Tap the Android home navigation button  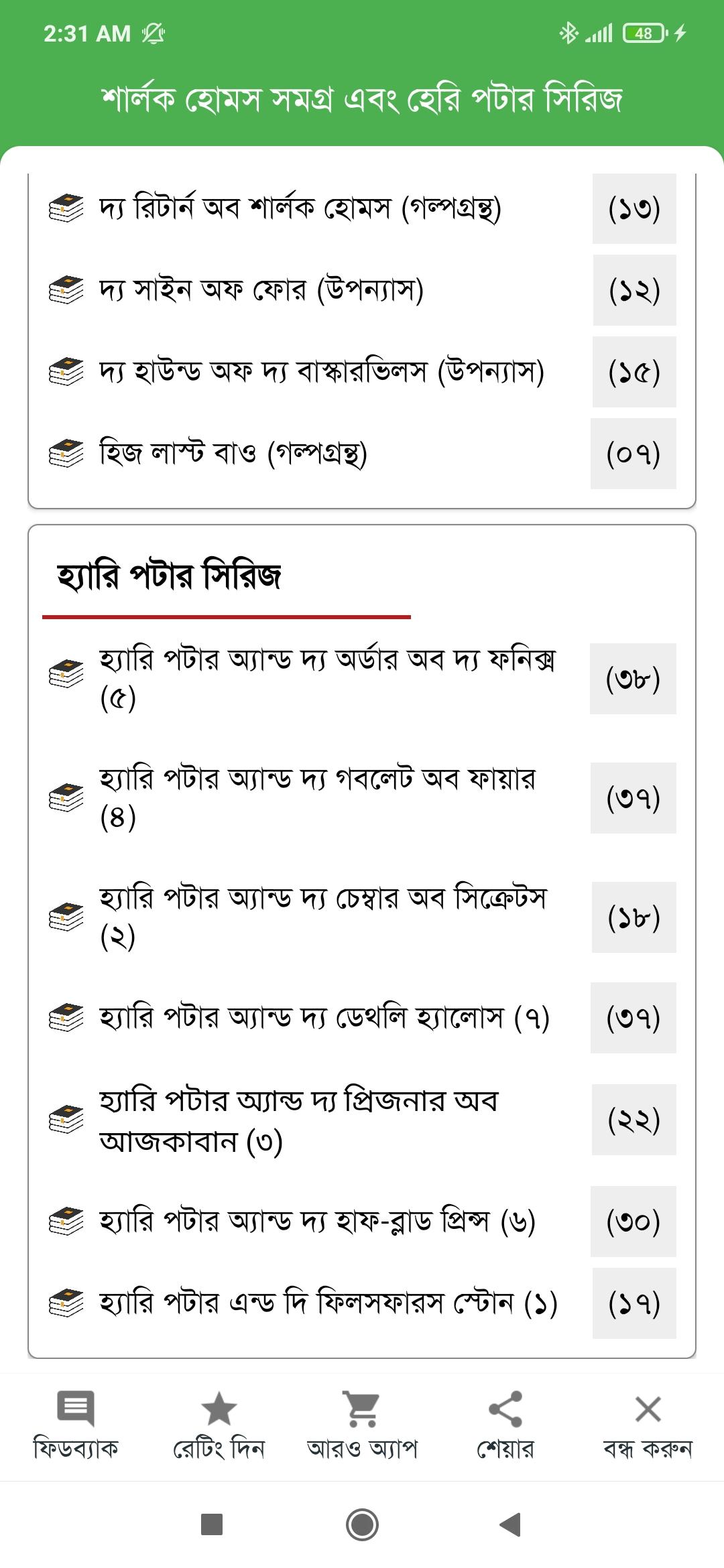362,1524
